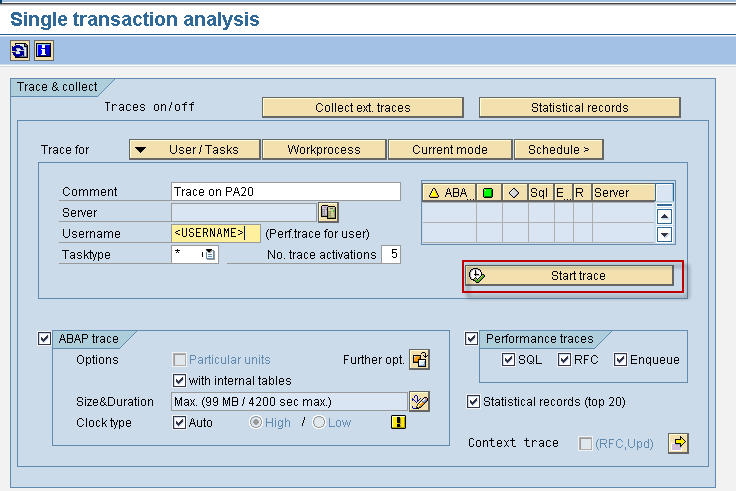Uncheck with internal tables option
This screenshot has width=736, height=491.
coord(179,380)
